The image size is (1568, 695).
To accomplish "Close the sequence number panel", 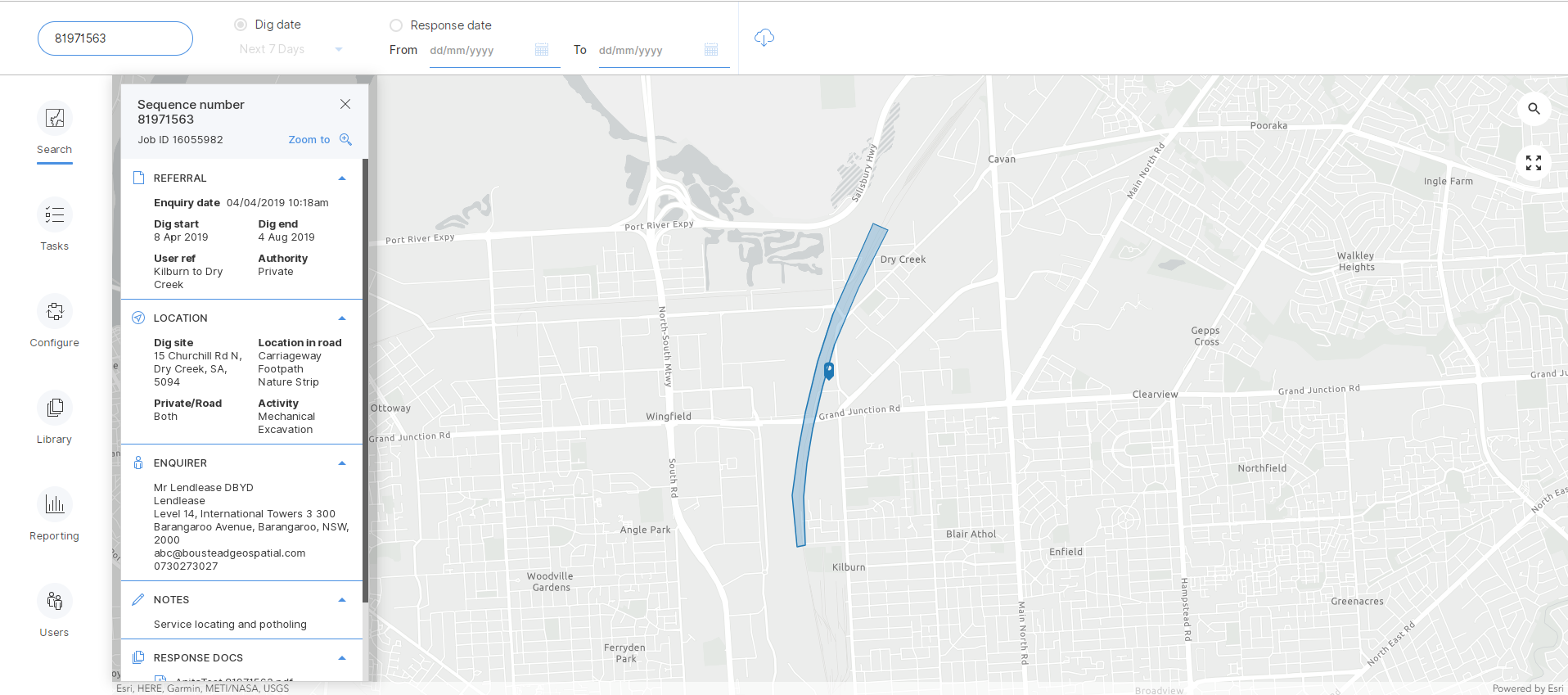I will tap(345, 104).
